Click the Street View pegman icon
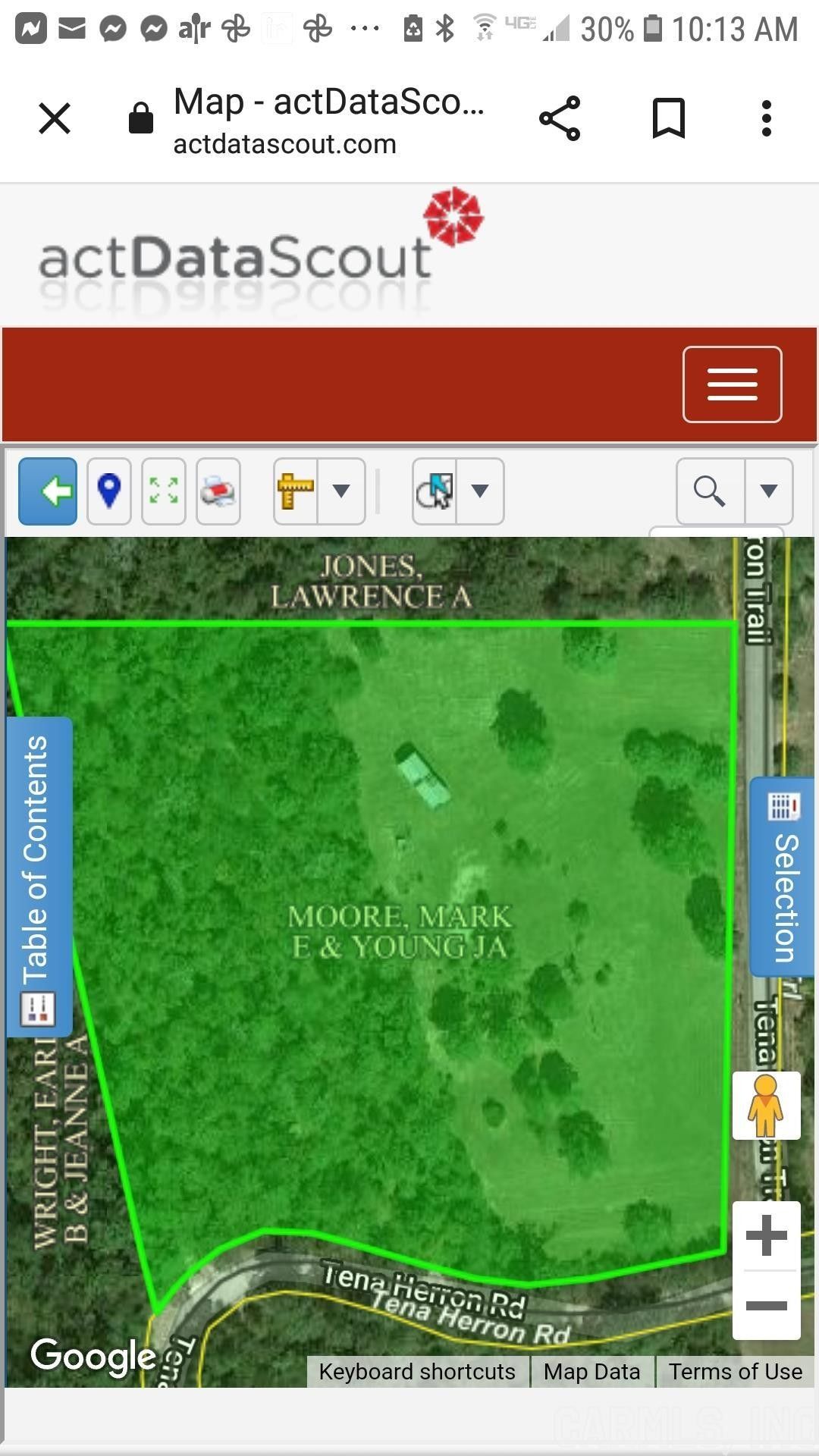The image size is (819, 1456). tap(766, 1106)
